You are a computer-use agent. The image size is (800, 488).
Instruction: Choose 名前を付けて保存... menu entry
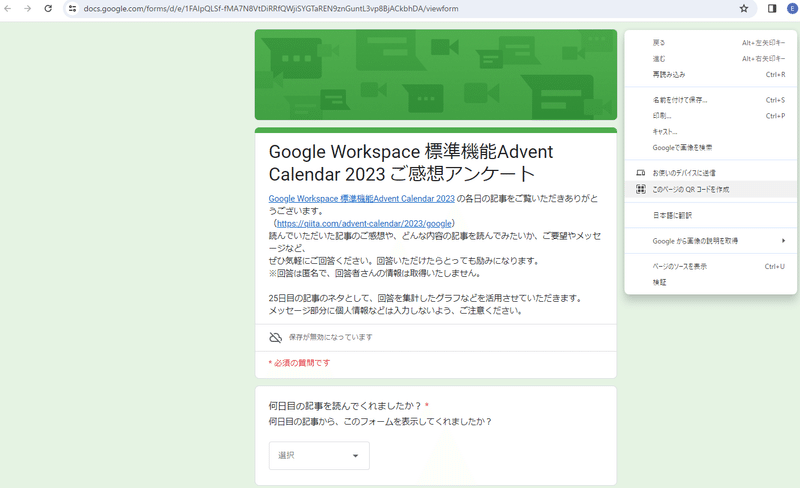point(711,100)
